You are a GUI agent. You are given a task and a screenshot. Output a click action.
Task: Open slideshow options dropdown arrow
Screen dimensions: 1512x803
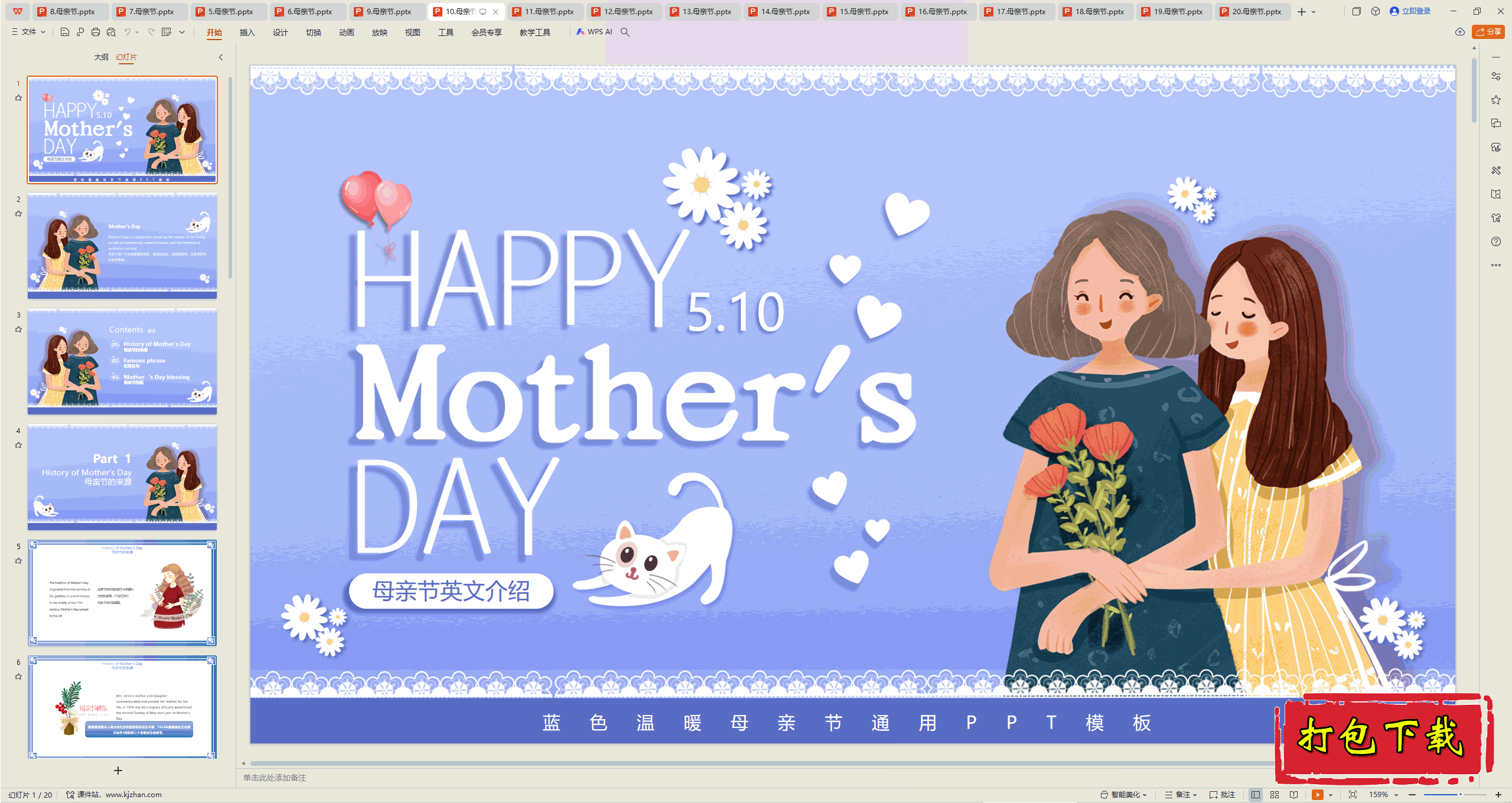point(1331,795)
